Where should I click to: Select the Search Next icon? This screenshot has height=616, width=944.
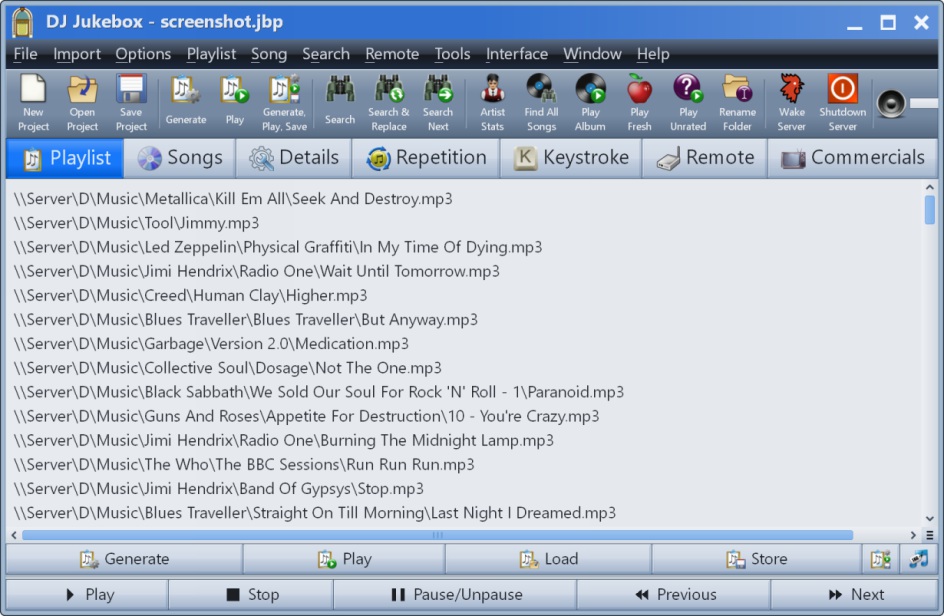(x=440, y=100)
